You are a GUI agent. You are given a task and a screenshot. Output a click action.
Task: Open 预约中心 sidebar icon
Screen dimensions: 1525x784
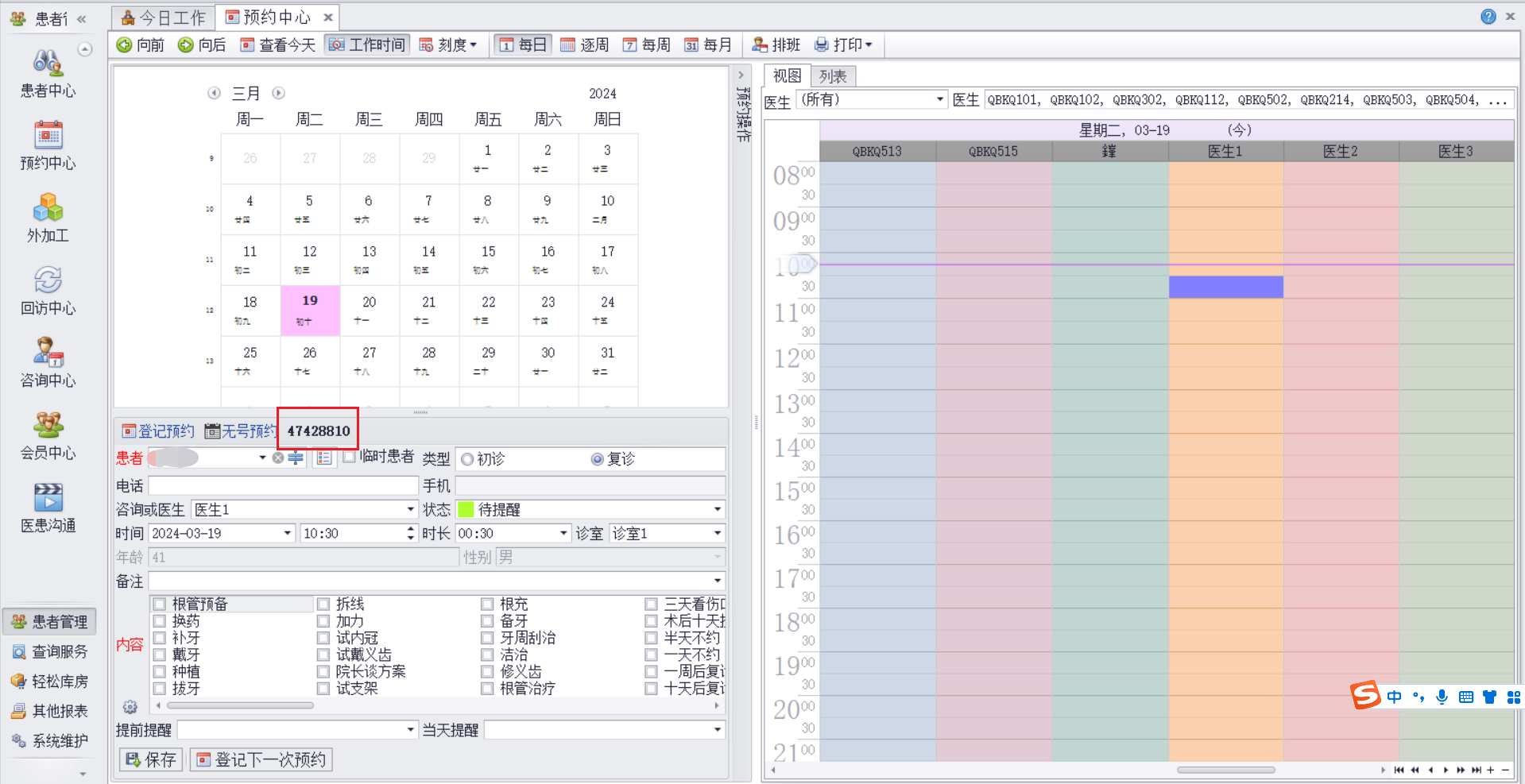[x=48, y=146]
